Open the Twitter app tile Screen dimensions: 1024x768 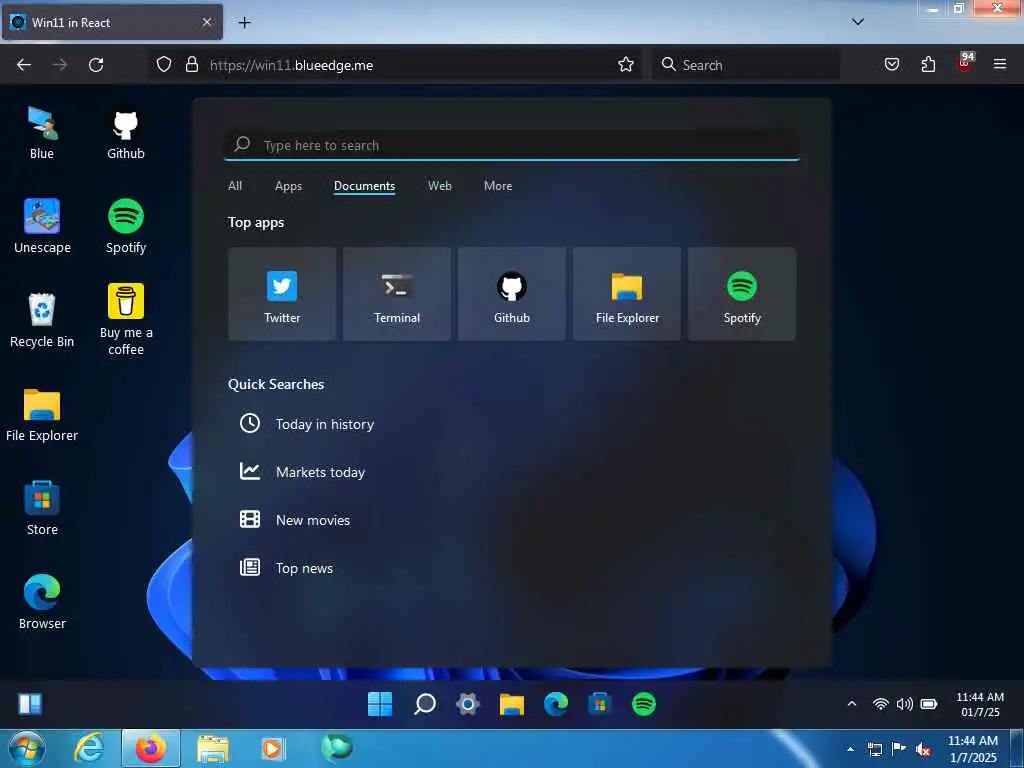pyautogui.click(x=282, y=294)
